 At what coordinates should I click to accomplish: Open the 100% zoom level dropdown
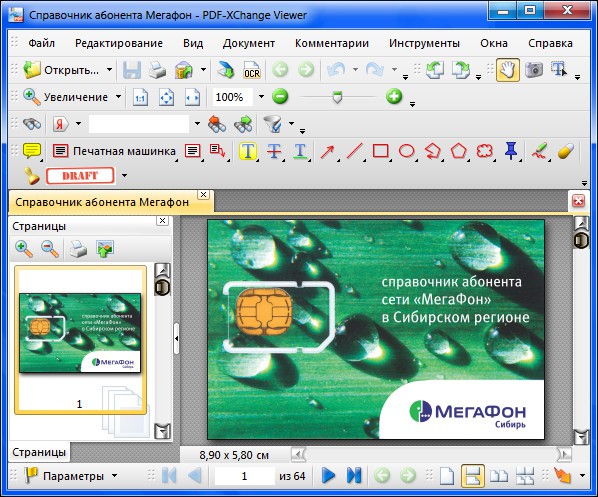261,97
